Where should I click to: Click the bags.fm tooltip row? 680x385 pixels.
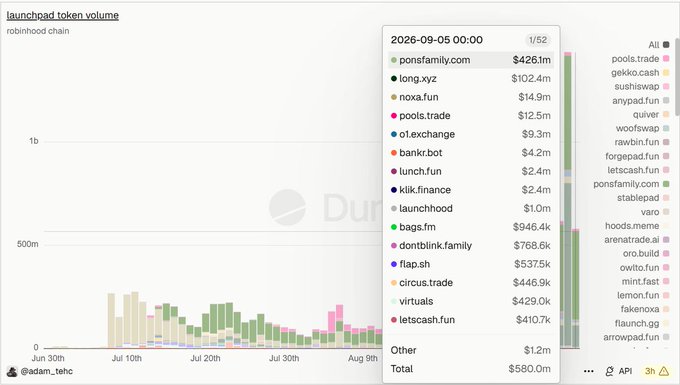coord(471,227)
